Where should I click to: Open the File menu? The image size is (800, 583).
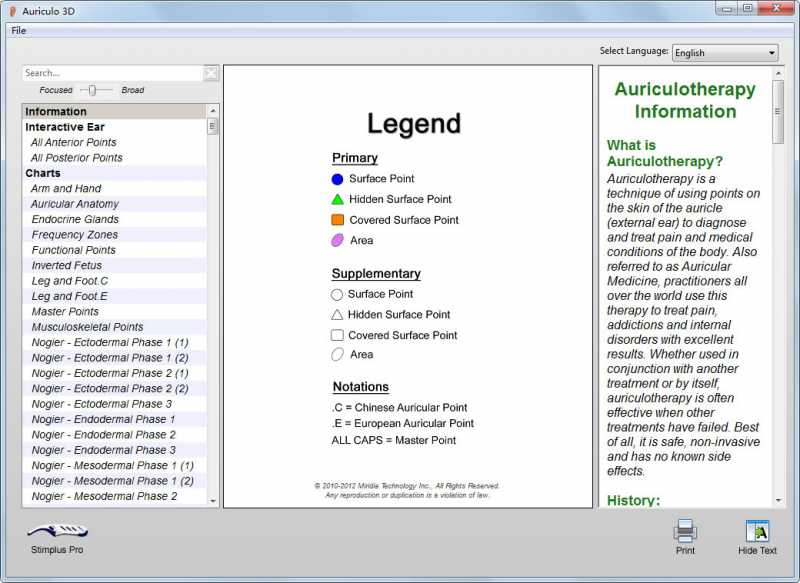19,30
